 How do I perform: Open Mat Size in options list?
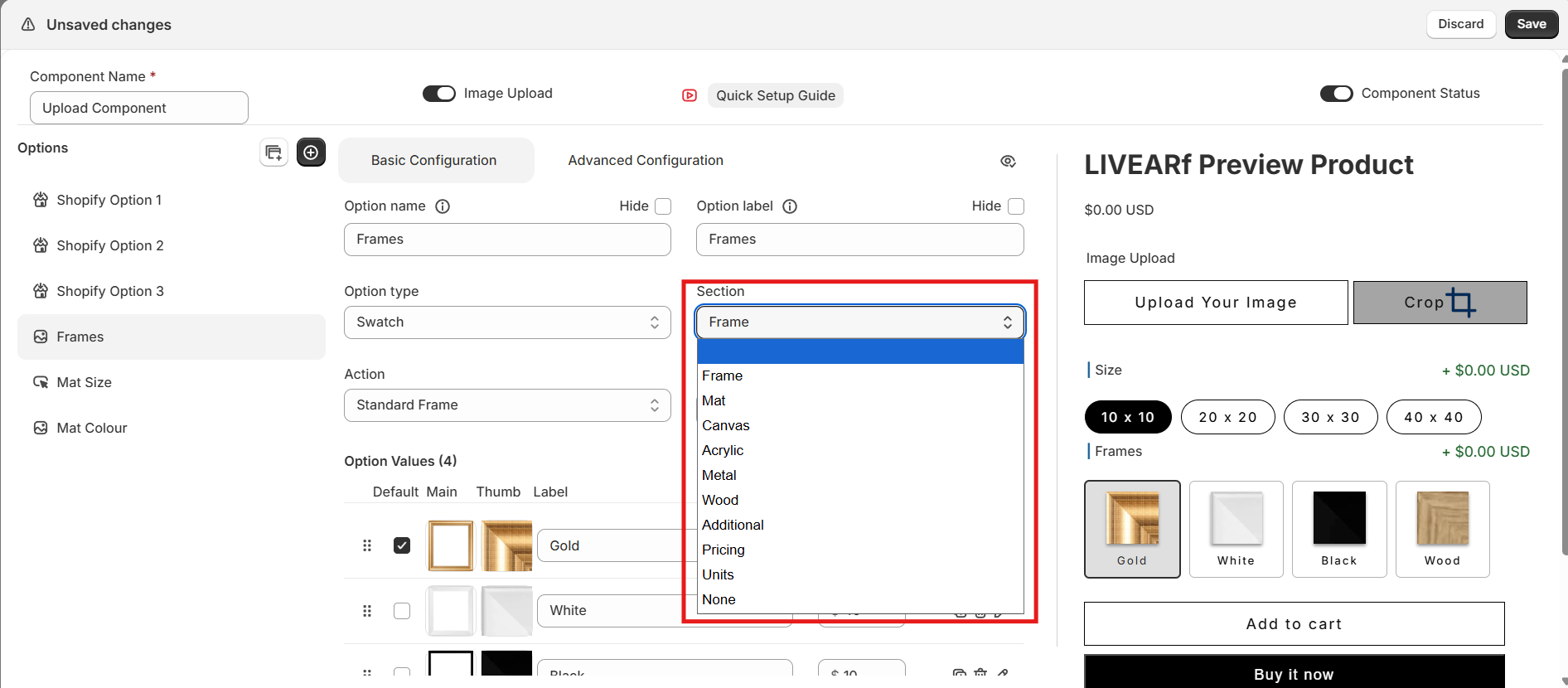(x=172, y=382)
